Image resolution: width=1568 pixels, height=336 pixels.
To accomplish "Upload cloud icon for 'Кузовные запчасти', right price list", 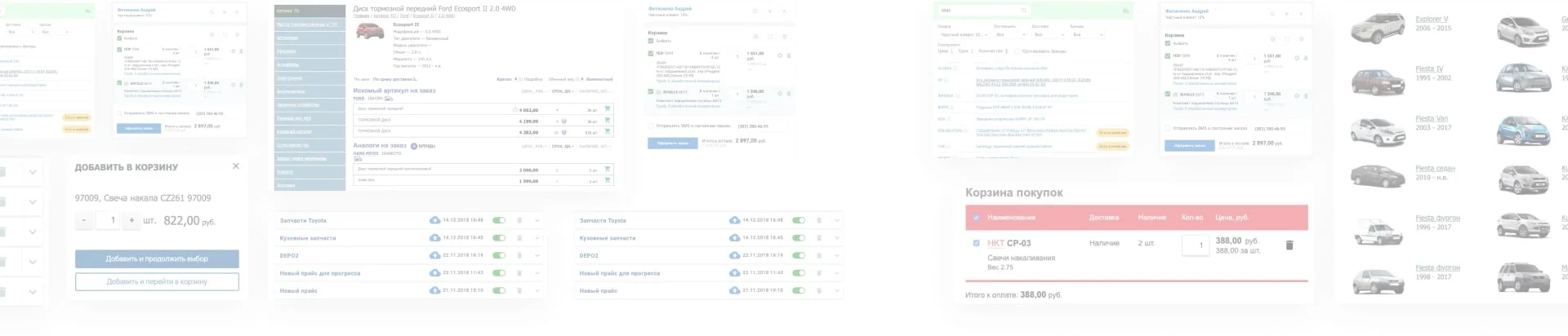I will coord(734,237).
